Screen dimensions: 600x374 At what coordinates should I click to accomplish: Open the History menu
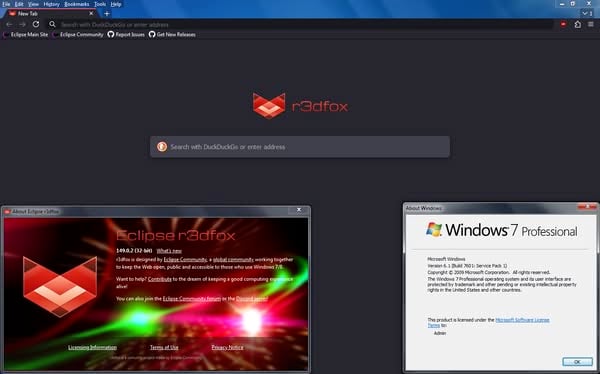(51, 4)
